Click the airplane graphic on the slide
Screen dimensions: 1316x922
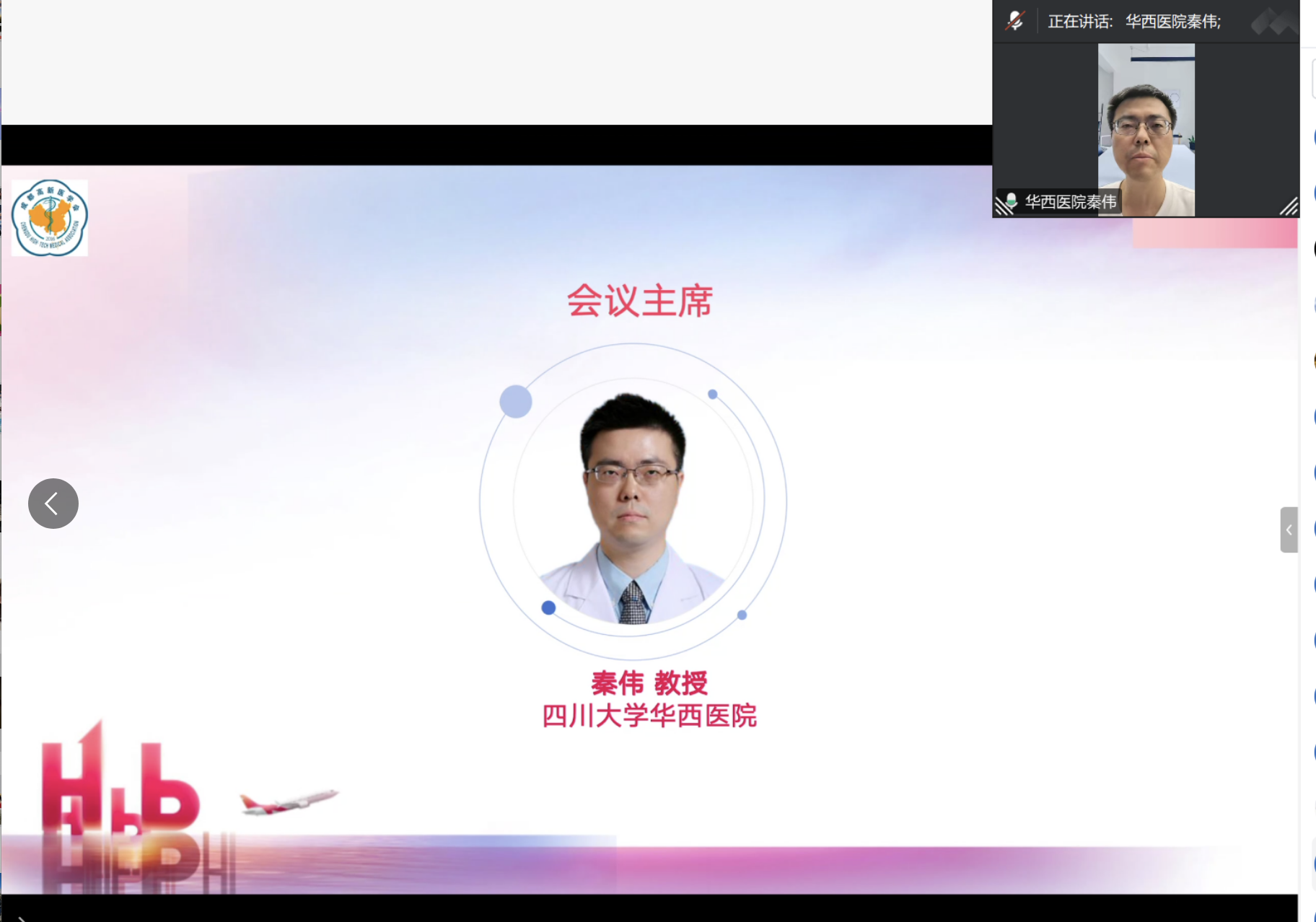click(289, 802)
